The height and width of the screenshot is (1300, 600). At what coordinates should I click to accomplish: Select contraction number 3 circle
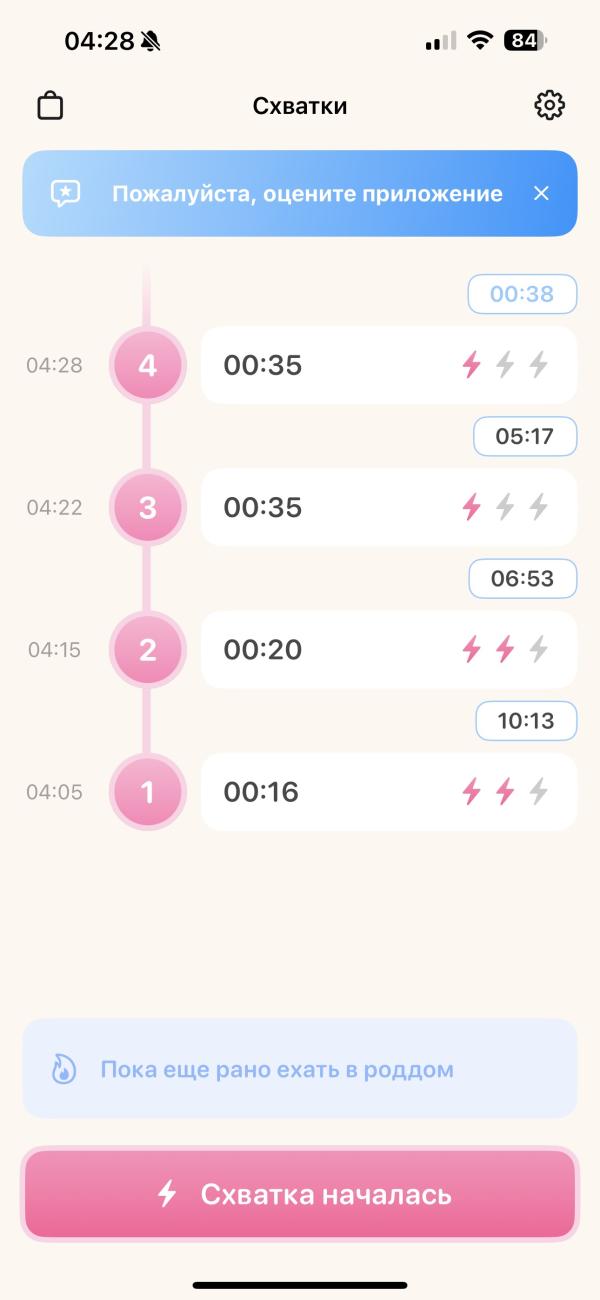point(147,508)
